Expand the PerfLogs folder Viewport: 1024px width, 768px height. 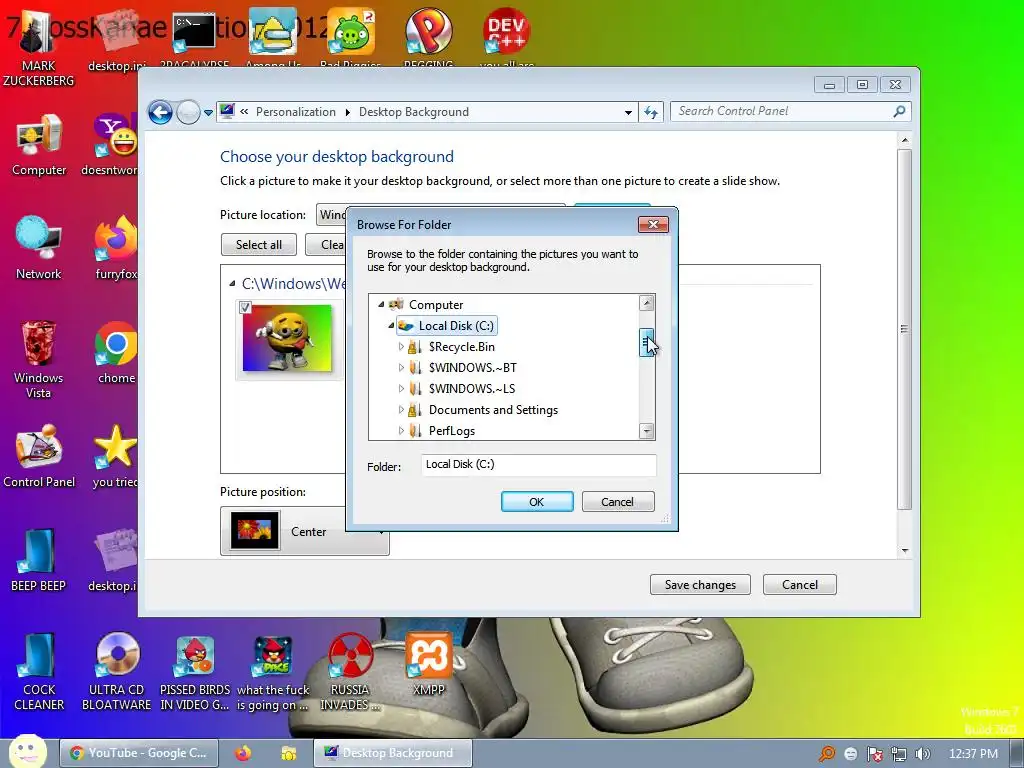(x=401, y=430)
